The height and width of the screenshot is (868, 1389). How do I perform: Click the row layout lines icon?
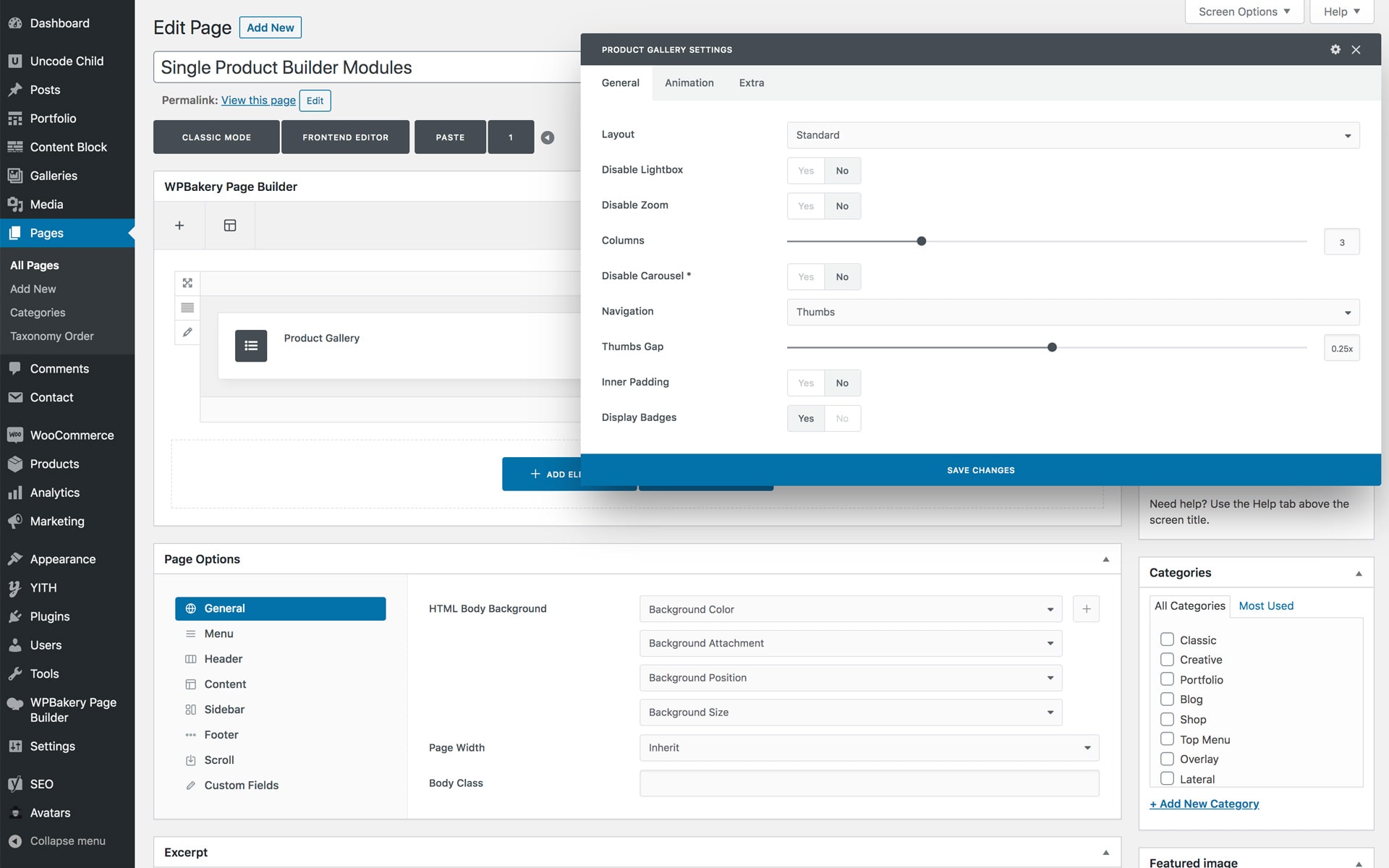coord(187,307)
